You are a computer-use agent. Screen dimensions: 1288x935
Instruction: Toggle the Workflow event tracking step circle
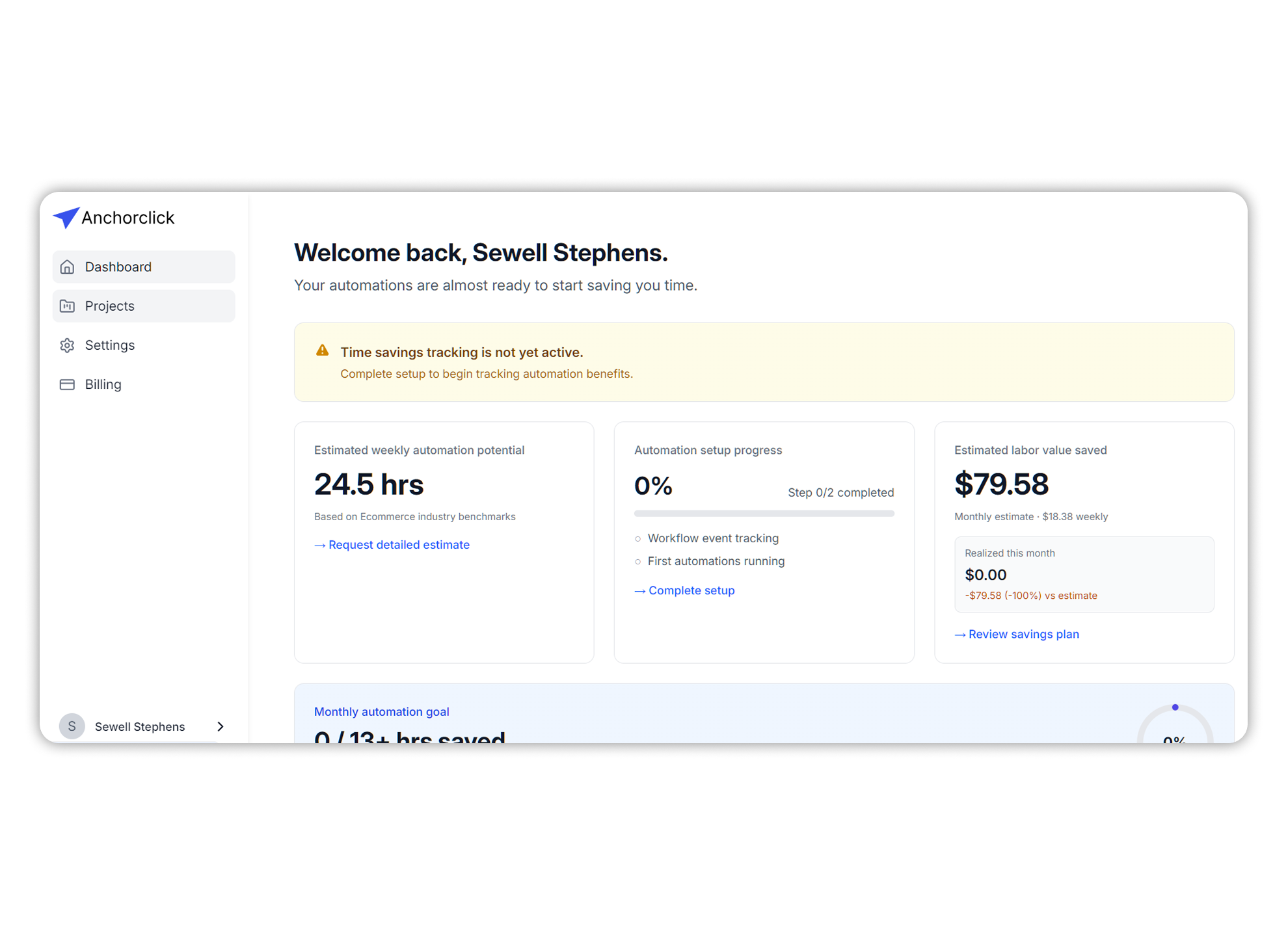tap(638, 539)
